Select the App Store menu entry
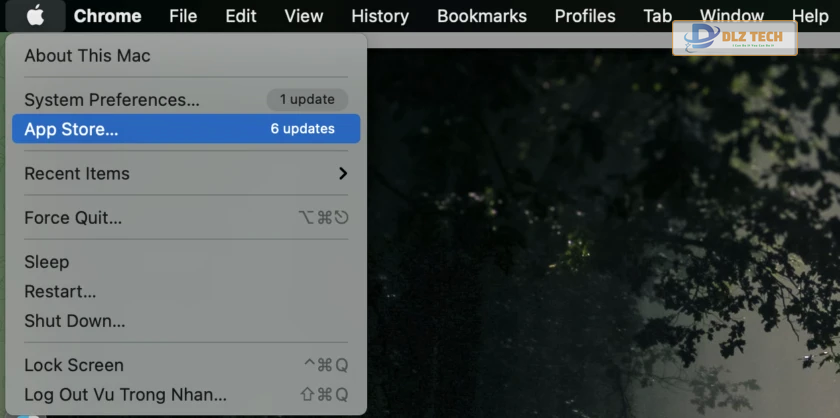The height and width of the screenshot is (418, 840). pyautogui.click(x=186, y=129)
